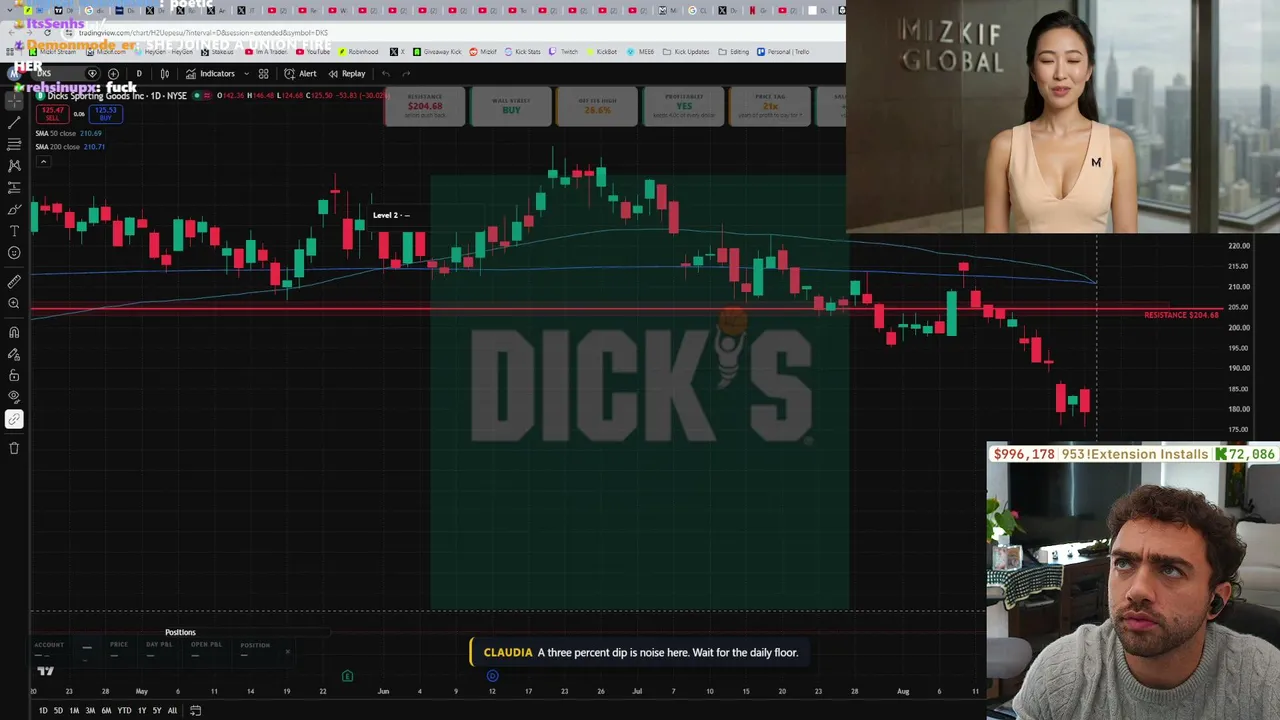
Task: Select the chart patterns tool
Action: [x=14, y=166]
